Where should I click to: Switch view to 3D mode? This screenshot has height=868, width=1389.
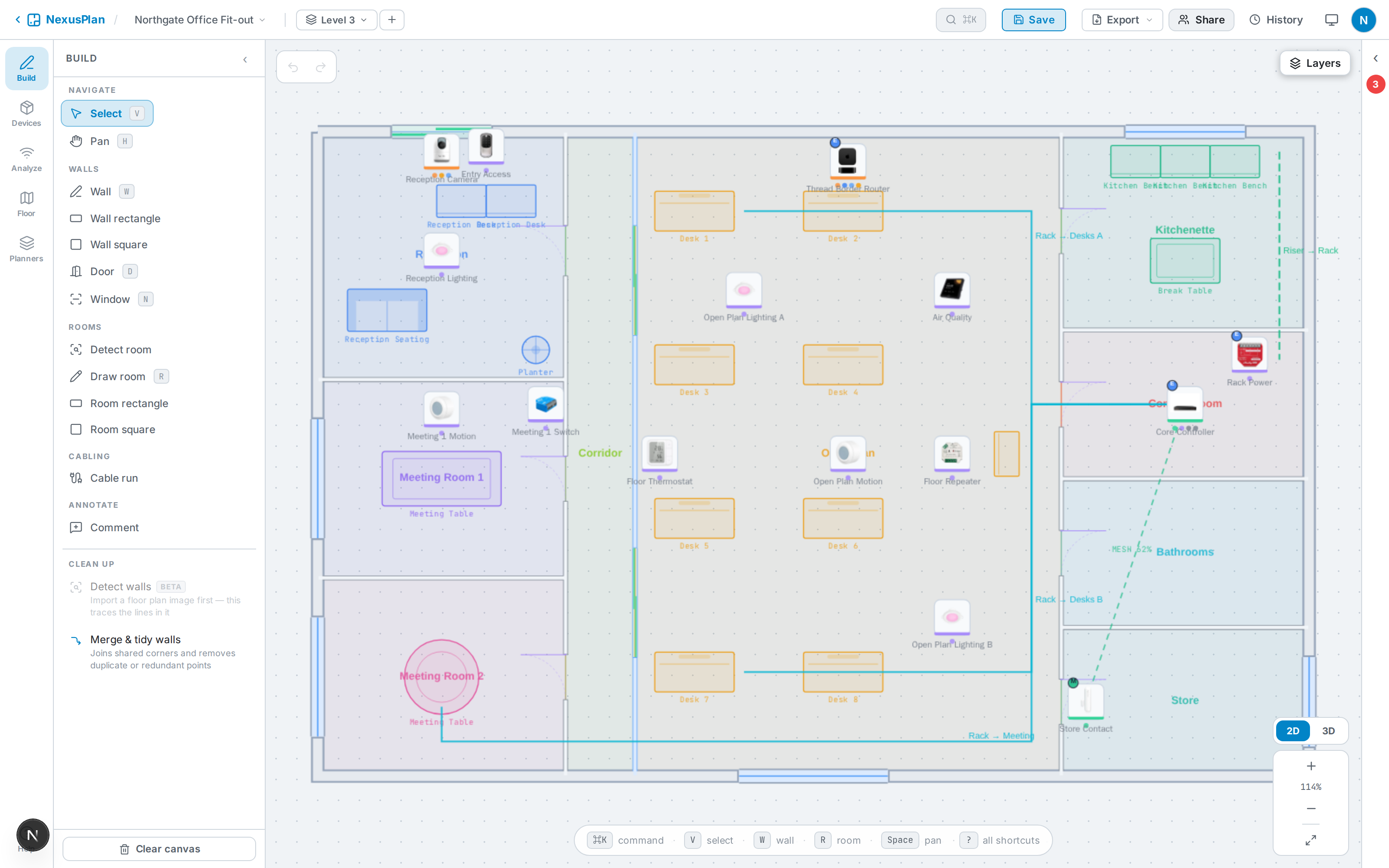click(x=1328, y=731)
